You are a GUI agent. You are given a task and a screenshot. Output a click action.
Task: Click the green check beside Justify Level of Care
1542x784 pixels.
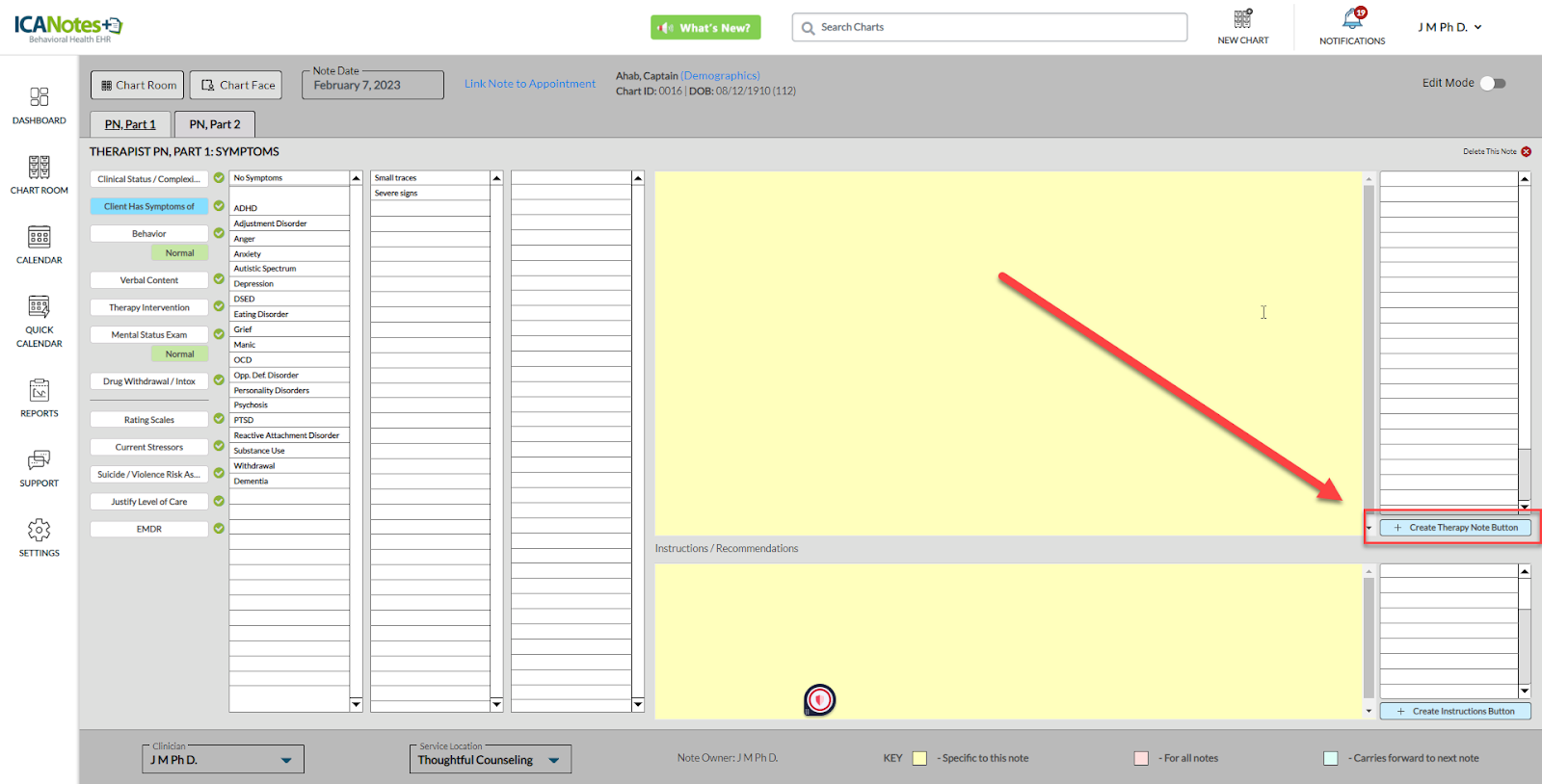219,501
